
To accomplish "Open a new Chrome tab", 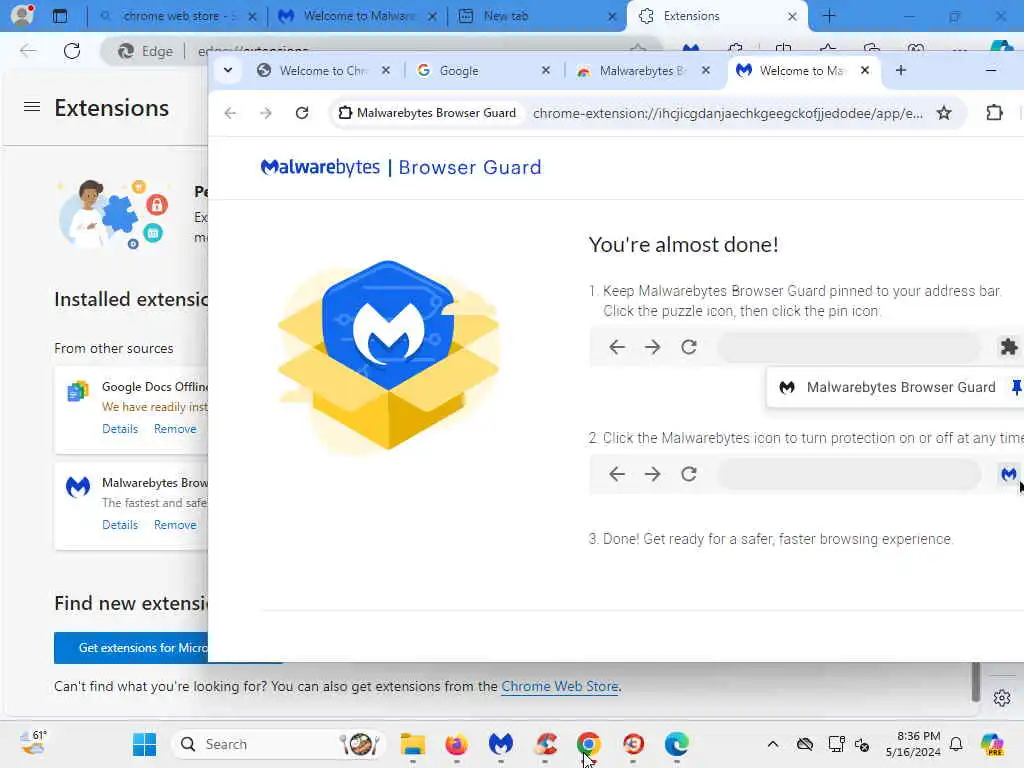I will [x=901, y=70].
